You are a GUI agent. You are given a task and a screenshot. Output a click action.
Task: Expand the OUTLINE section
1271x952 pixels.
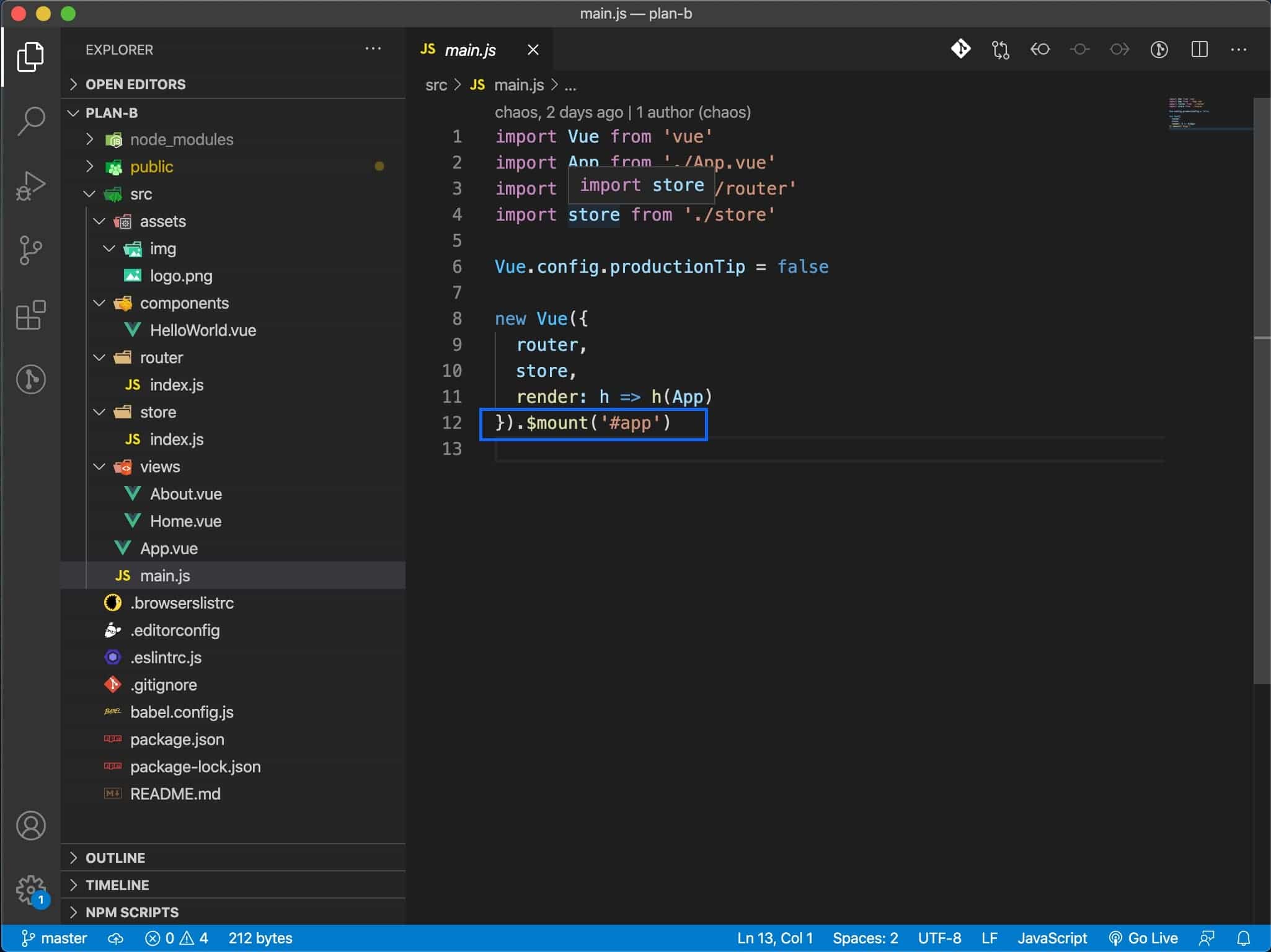(115, 858)
